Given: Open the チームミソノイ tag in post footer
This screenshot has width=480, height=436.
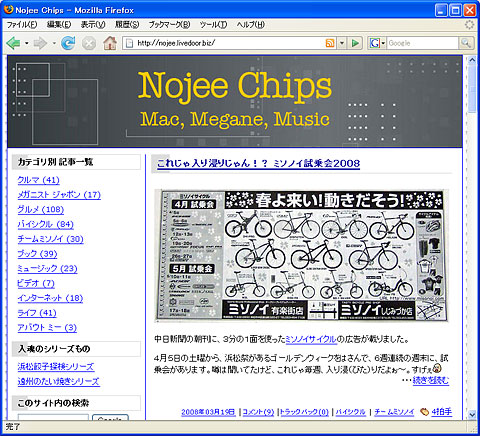Looking at the screenshot, I should pos(394,412).
